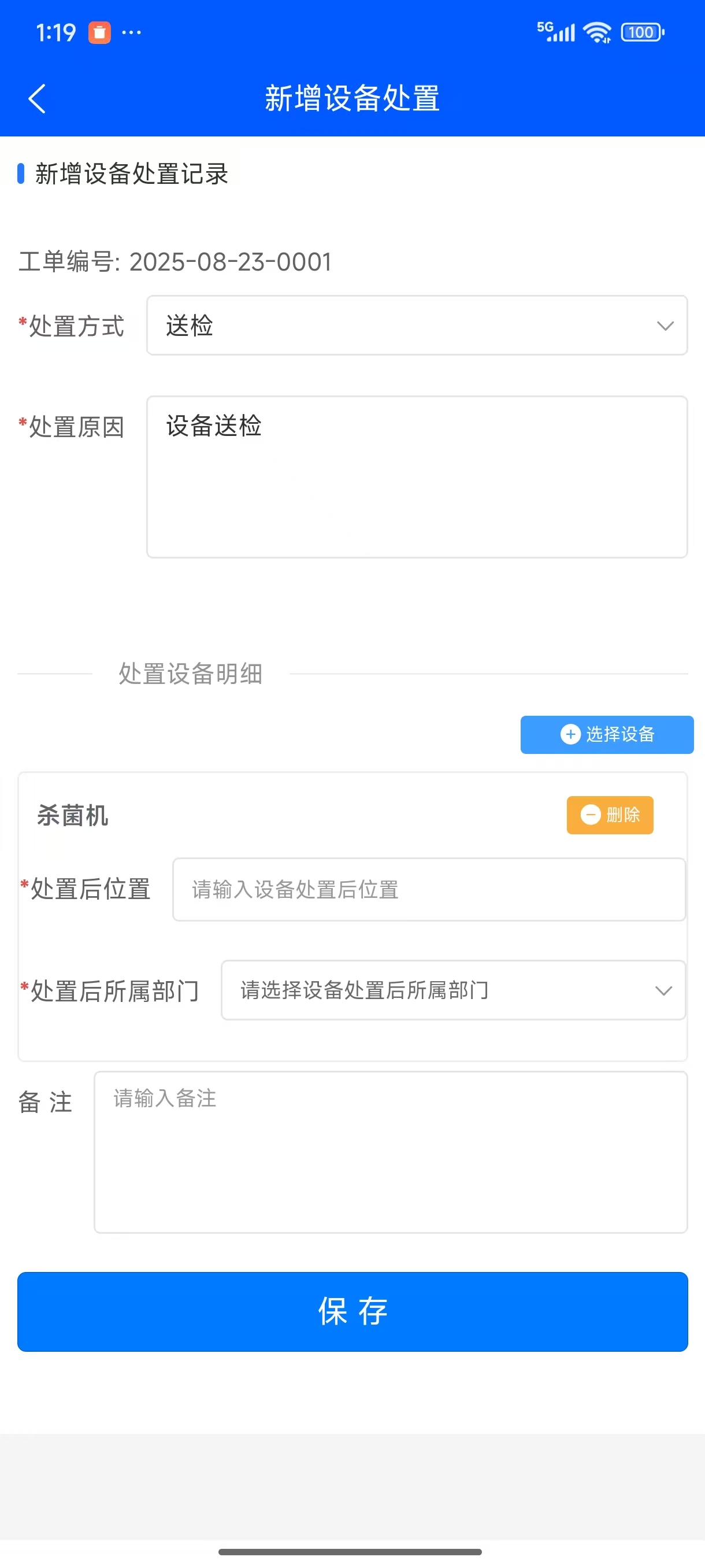Tap the minus icon on 删除
The height and width of the screenshot is (1568, 705).
tap(590, 815)
